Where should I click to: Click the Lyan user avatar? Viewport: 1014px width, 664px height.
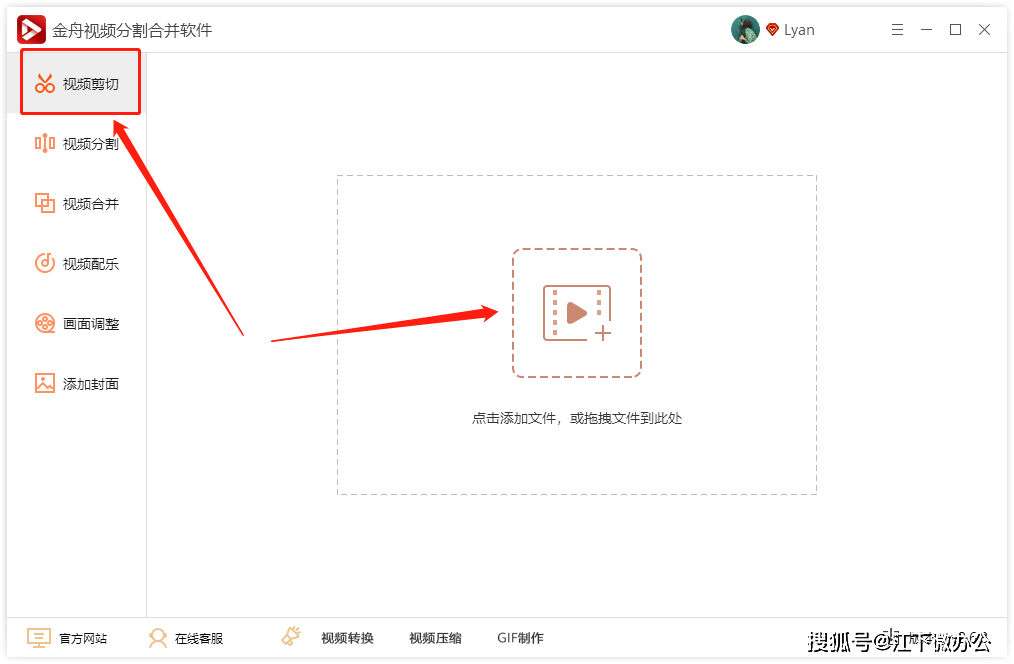click(745, 30)
